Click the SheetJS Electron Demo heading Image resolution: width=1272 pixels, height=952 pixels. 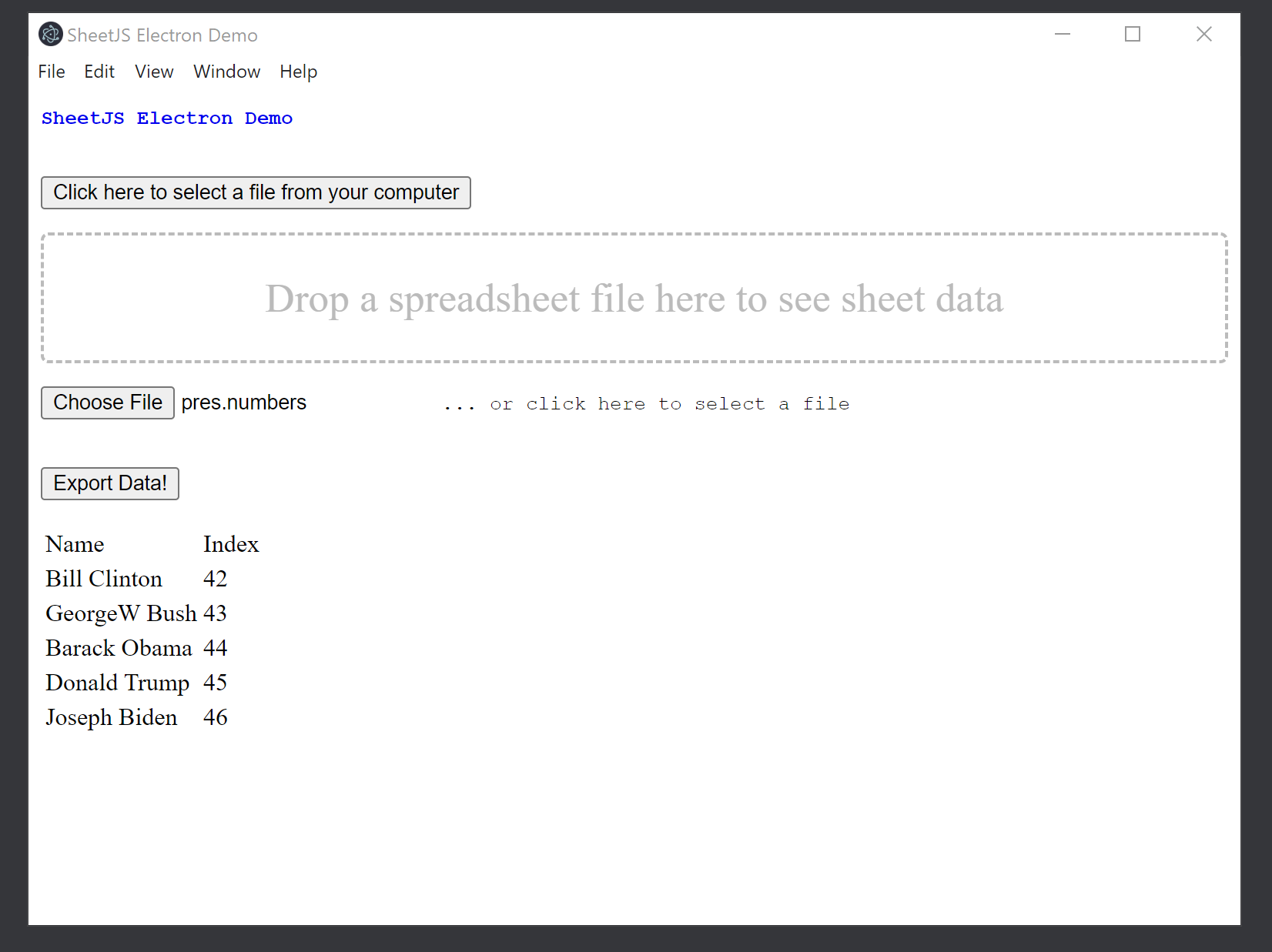tap(166, 118)
